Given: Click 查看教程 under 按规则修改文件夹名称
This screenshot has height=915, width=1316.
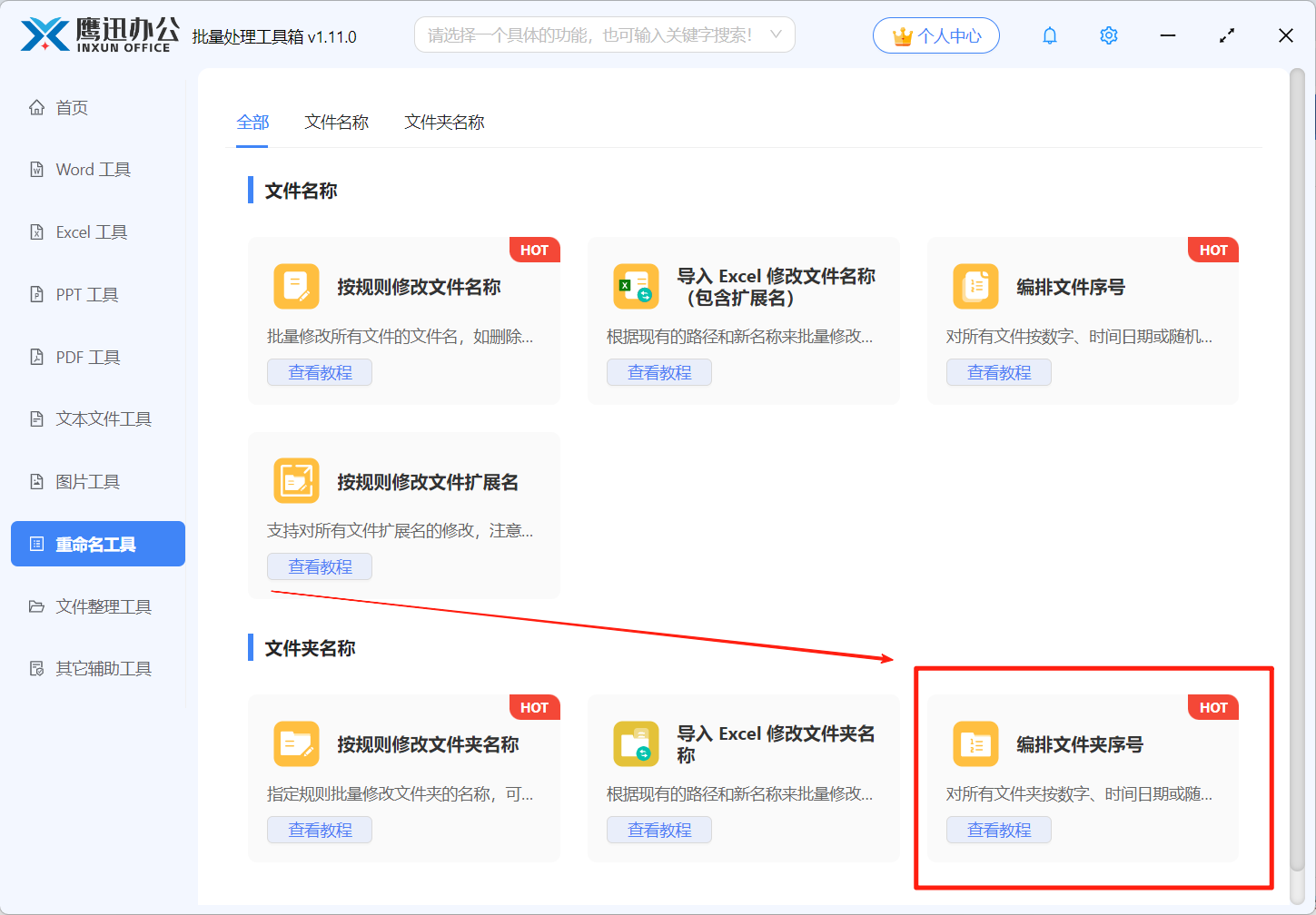Looking at the screenshot, I should [x=320, y=829].
